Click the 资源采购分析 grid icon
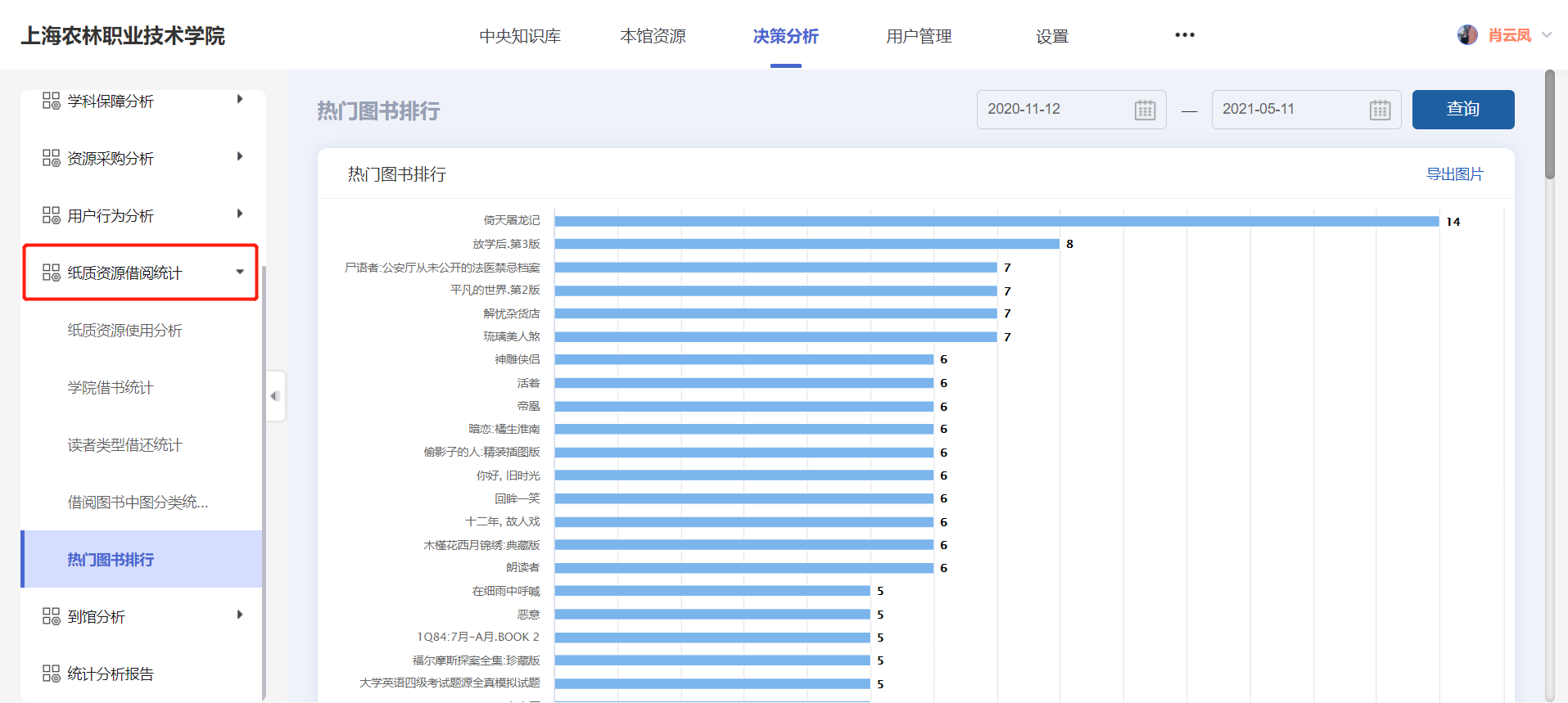 point(51,158)
